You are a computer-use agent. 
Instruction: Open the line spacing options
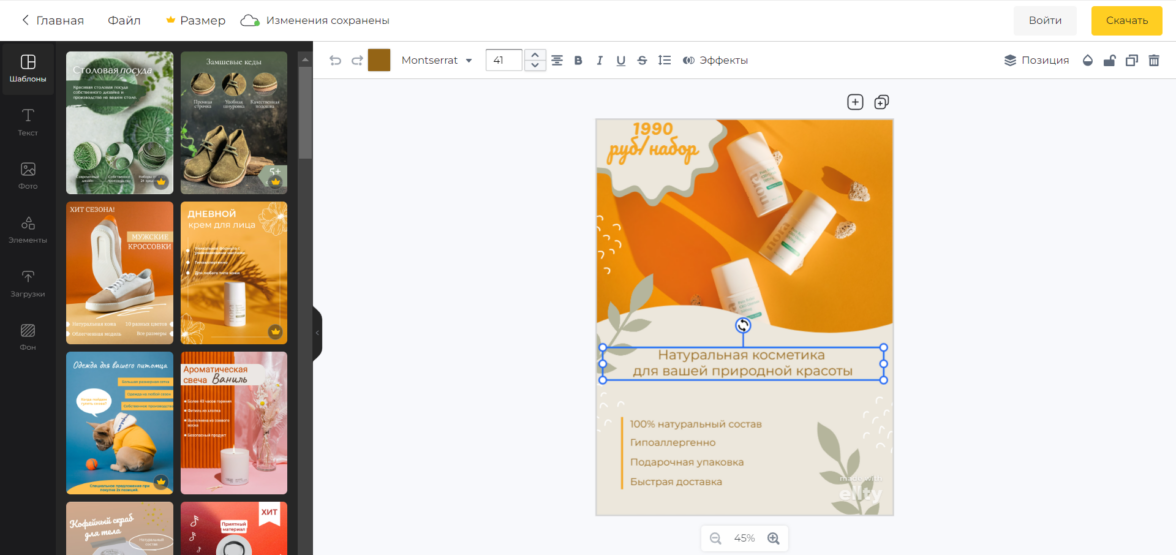(x=664, y=61)
